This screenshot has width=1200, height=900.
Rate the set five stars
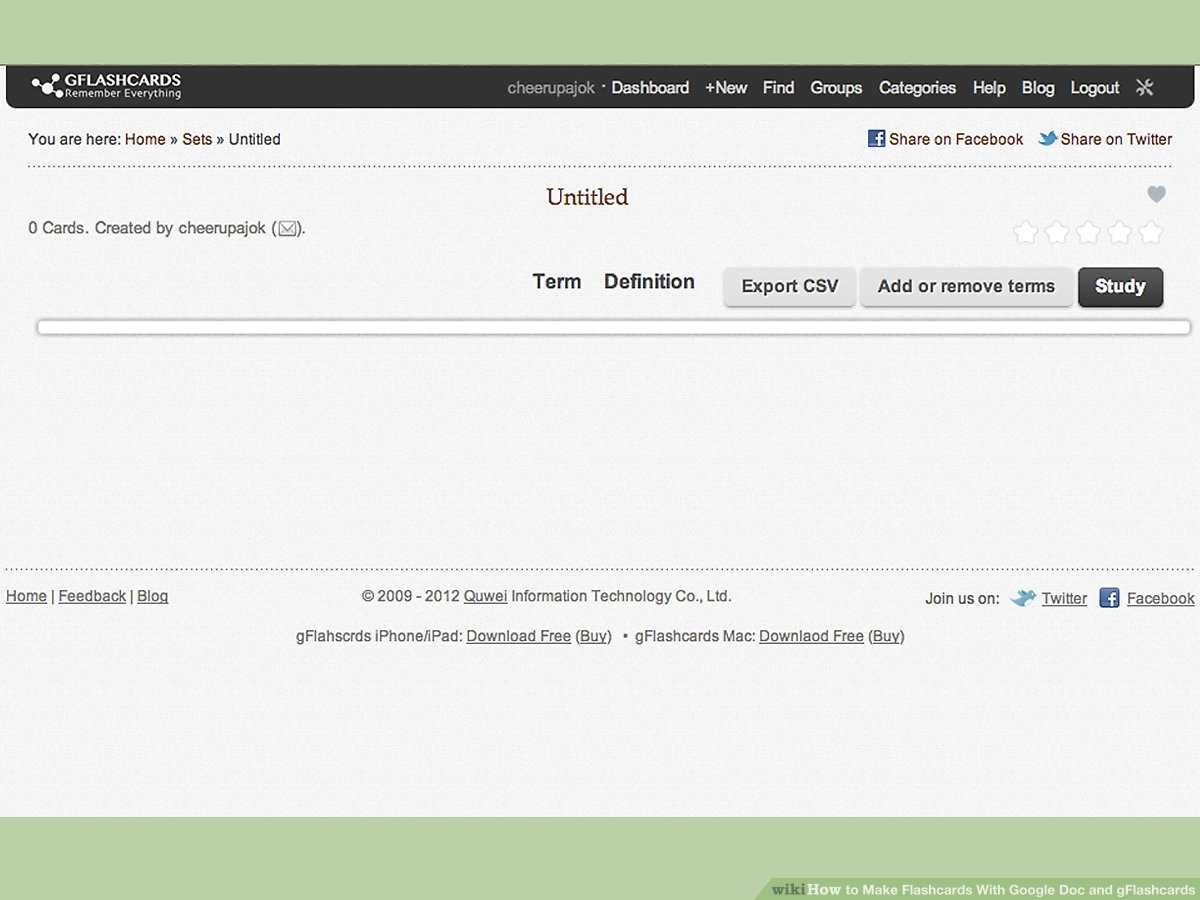click(1151, 233)
